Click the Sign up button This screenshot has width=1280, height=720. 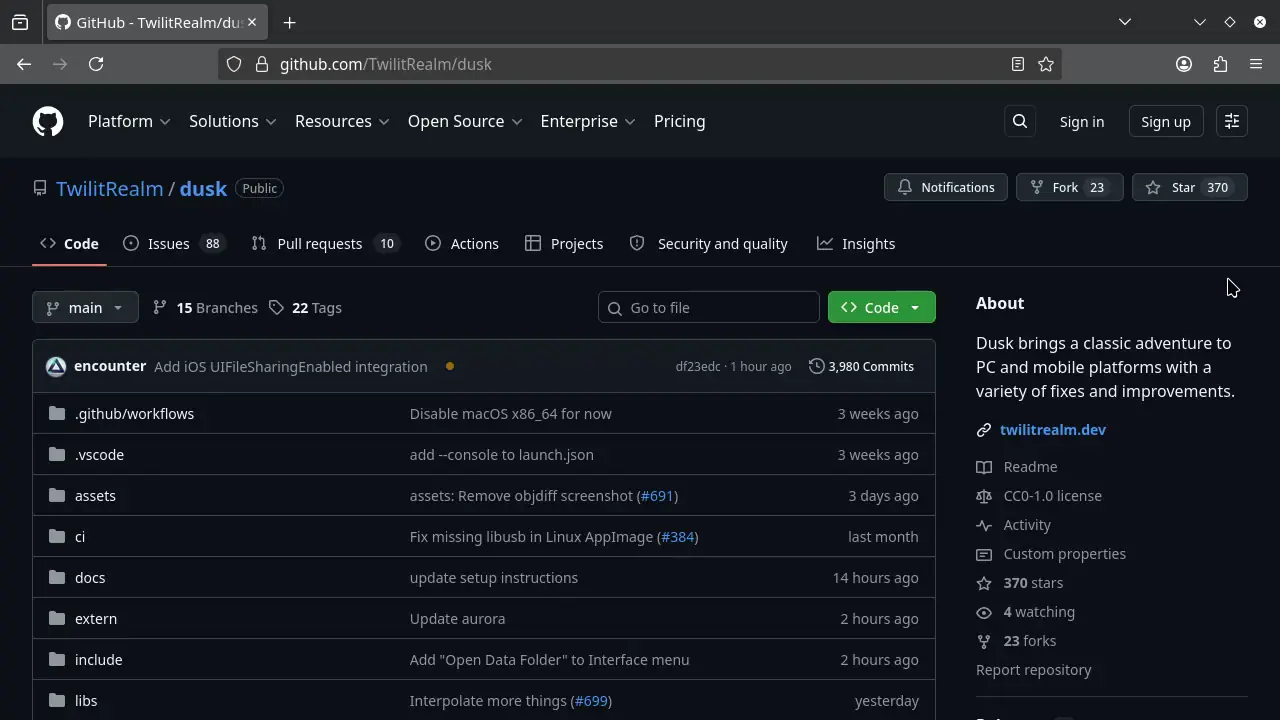[x=1166, y=122]
